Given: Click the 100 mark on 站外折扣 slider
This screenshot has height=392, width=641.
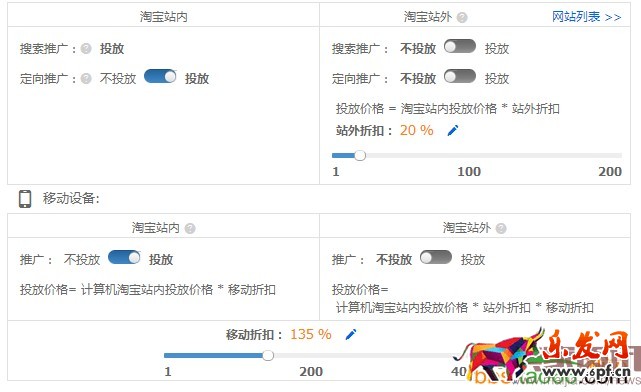Looking at the screenshot, I should pos(469,171).
